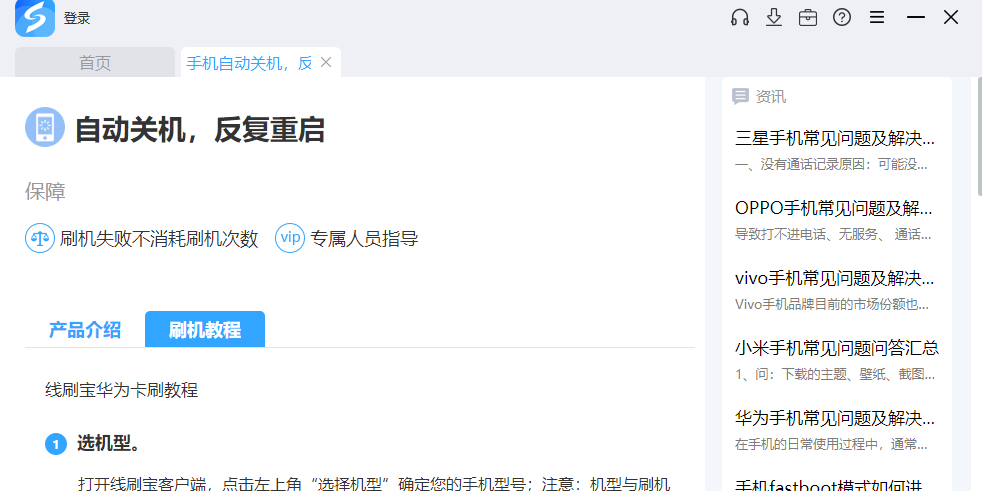
Task: Click the 资讯 news panel icon
Action: click(x=740, y=96)
